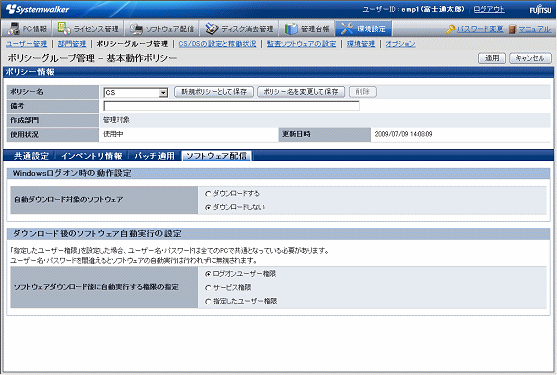Click ポリシー名を変更して保存 button
The image size is (557, 375).
pos(301,92)
